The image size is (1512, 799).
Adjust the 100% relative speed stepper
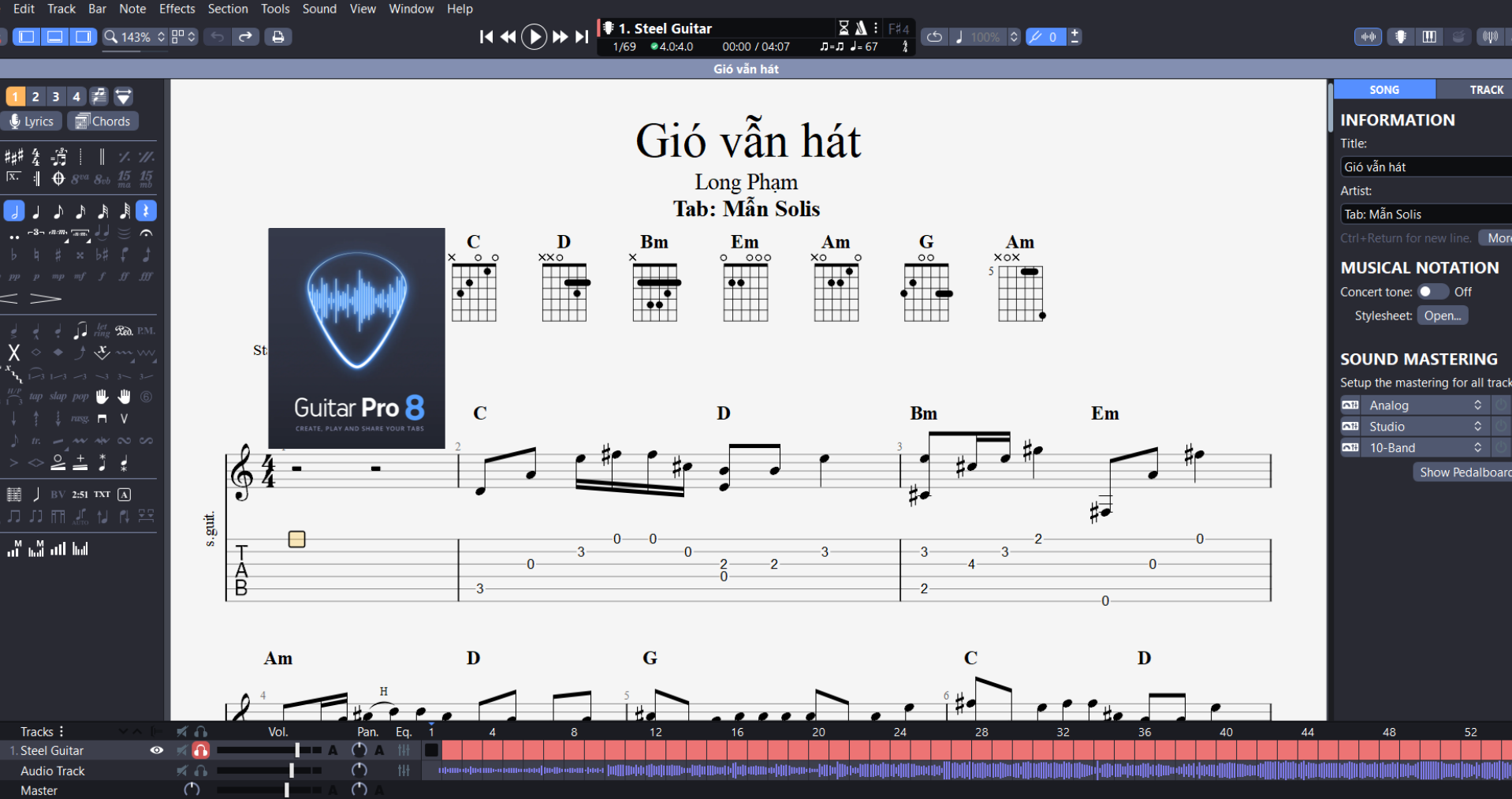click(x=1014, y=37)
